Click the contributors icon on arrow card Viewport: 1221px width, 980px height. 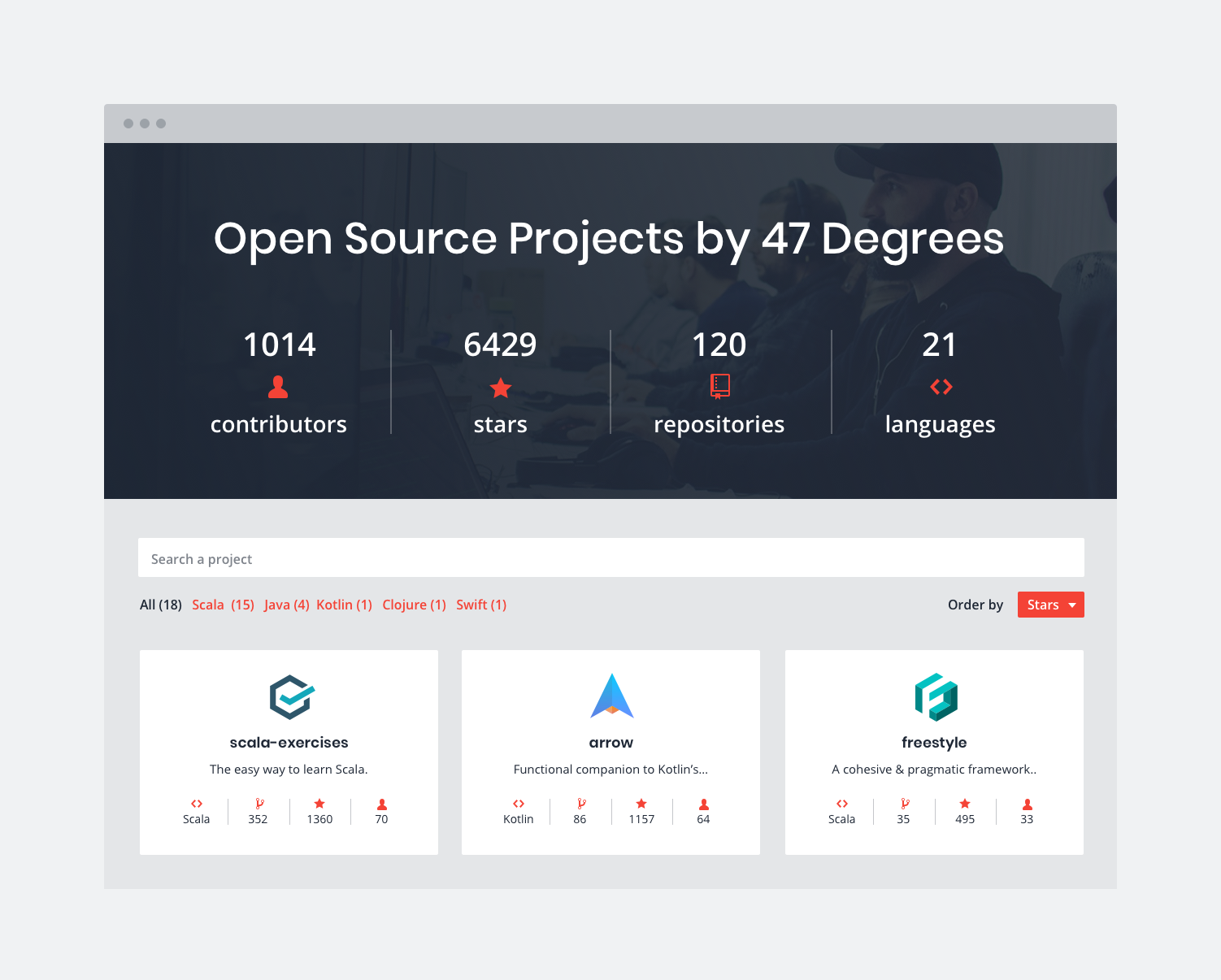(x=703, y=804)
